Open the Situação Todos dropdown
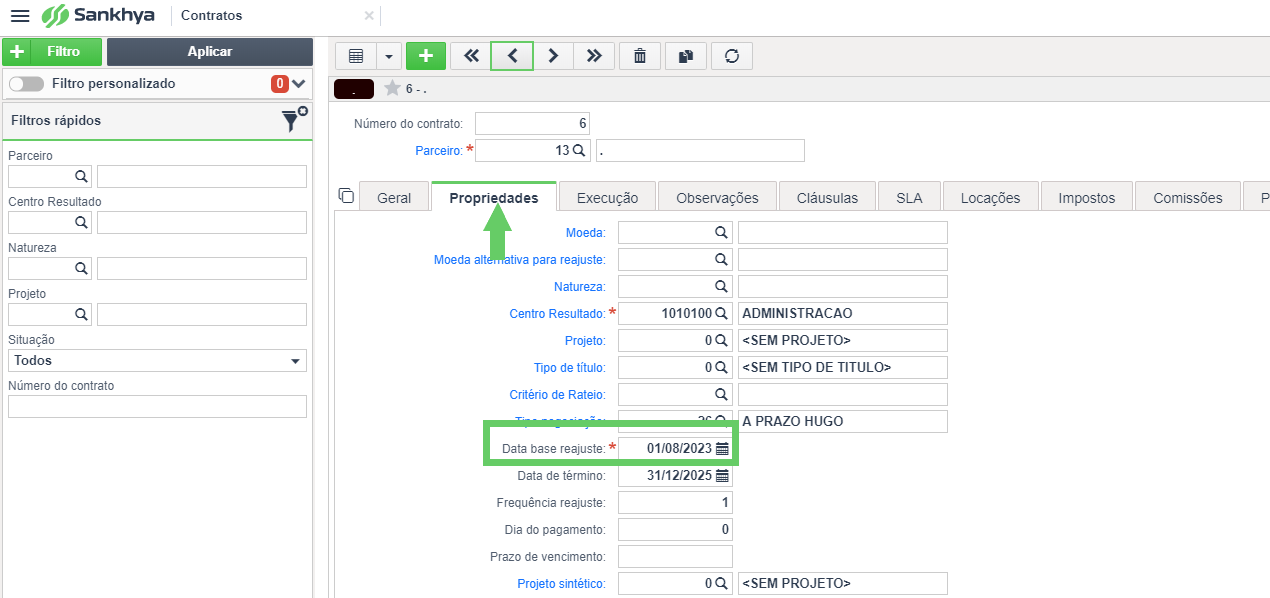This screenshot has width=1270, height=598. [x=157, y=361]
